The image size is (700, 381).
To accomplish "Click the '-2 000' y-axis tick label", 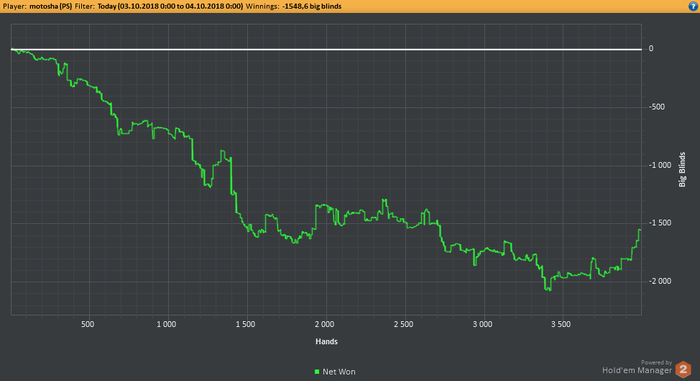I will click(x=660, y=281).
